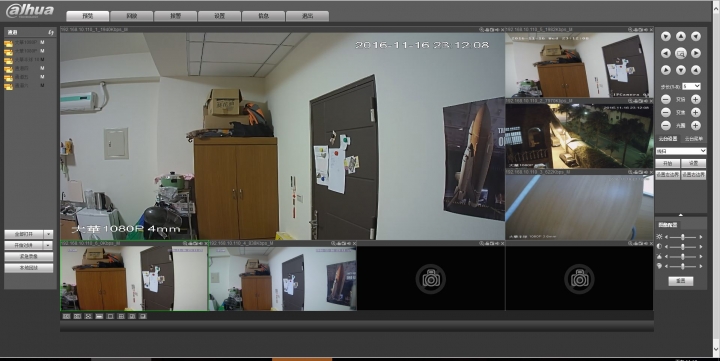Open the second top navigation tab
720x361 pixels.
[x=132, y=16]
